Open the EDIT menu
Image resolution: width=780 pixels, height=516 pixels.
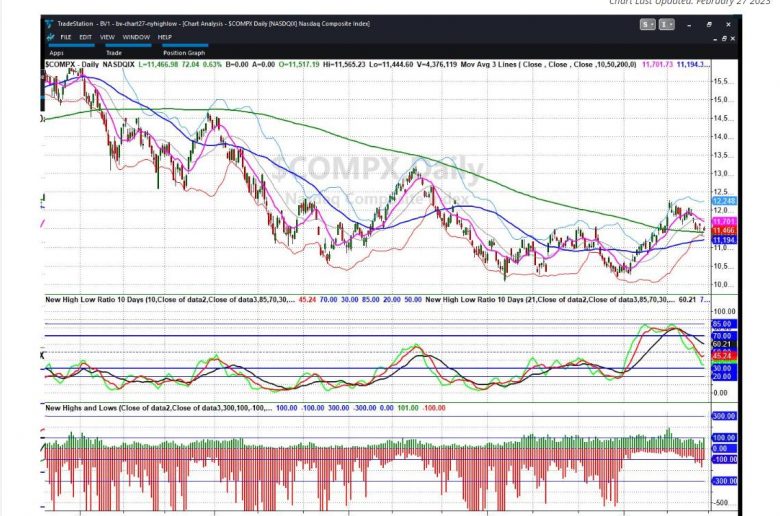(86, 37)
